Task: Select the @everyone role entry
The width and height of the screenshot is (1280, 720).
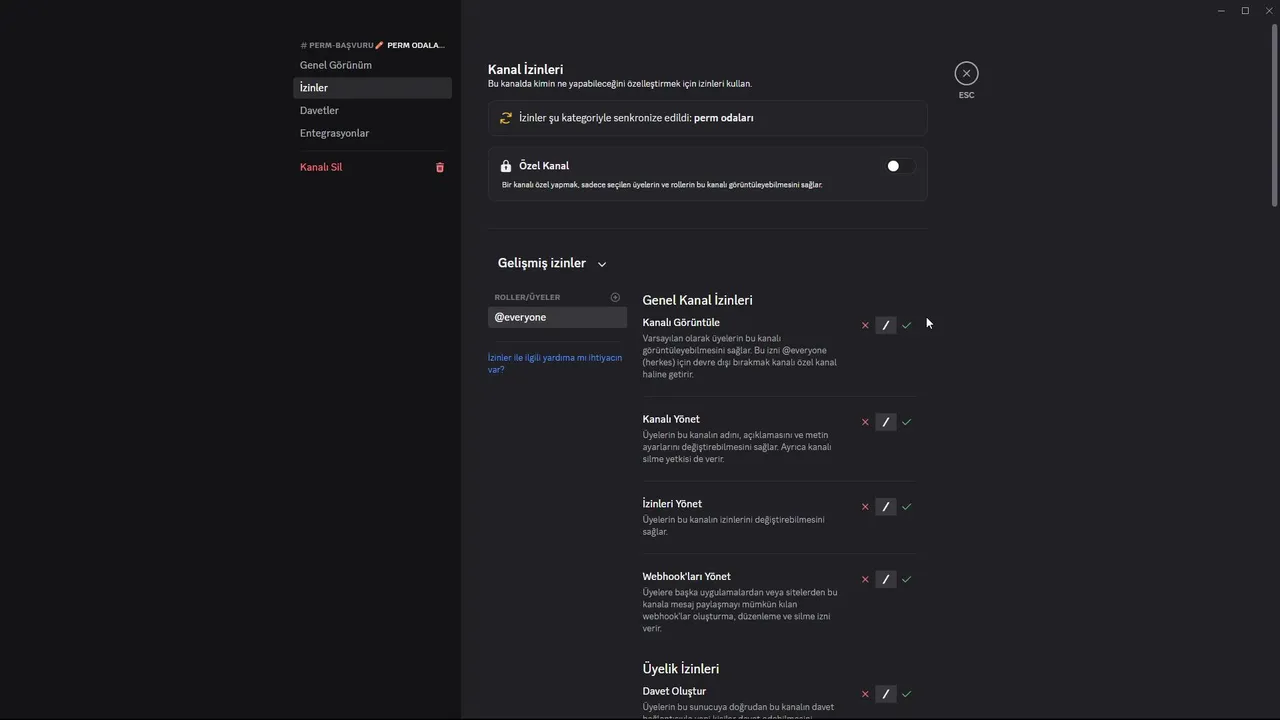Action: [557, 317]
